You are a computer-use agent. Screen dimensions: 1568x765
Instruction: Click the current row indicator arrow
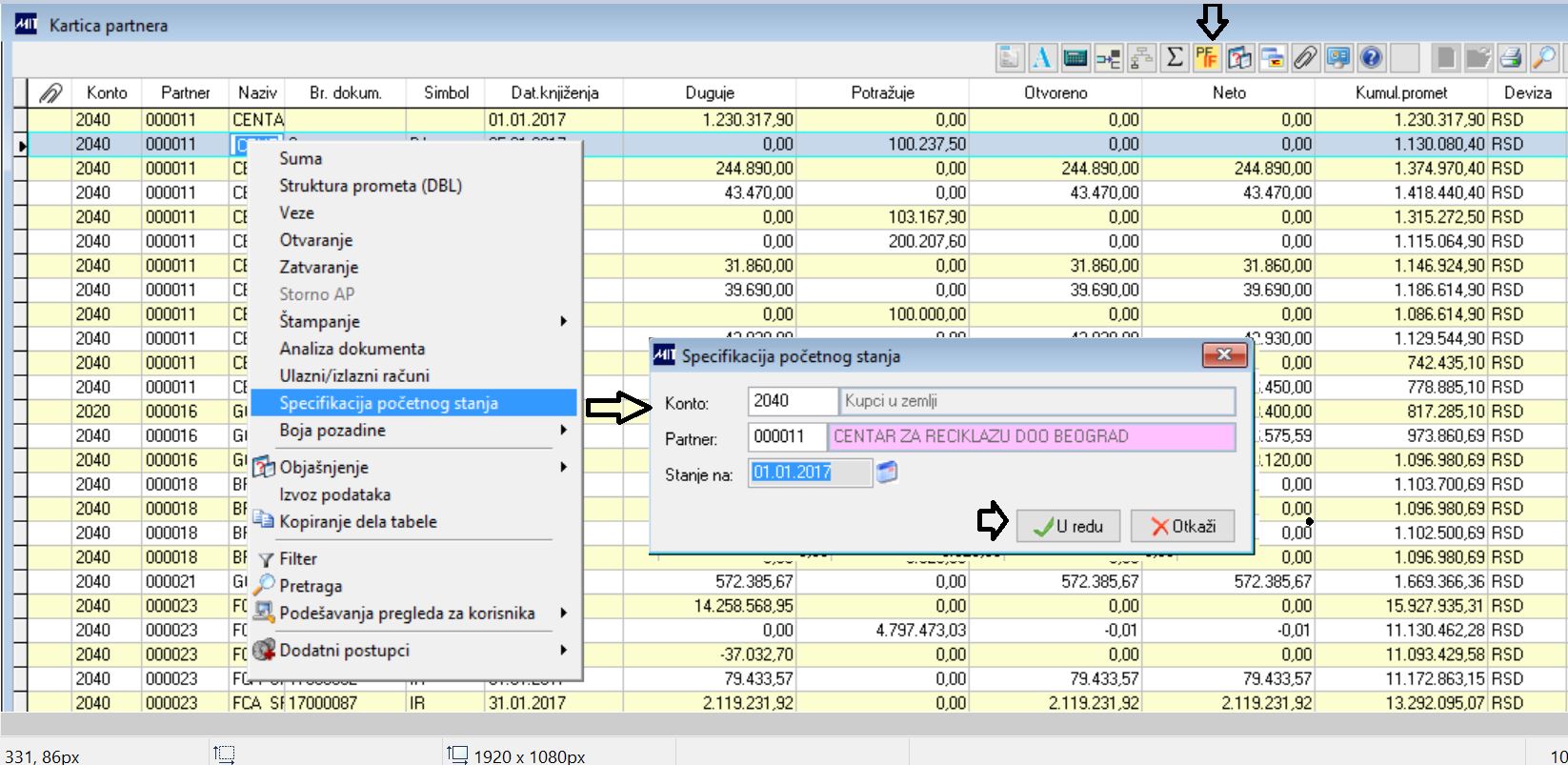21,145
